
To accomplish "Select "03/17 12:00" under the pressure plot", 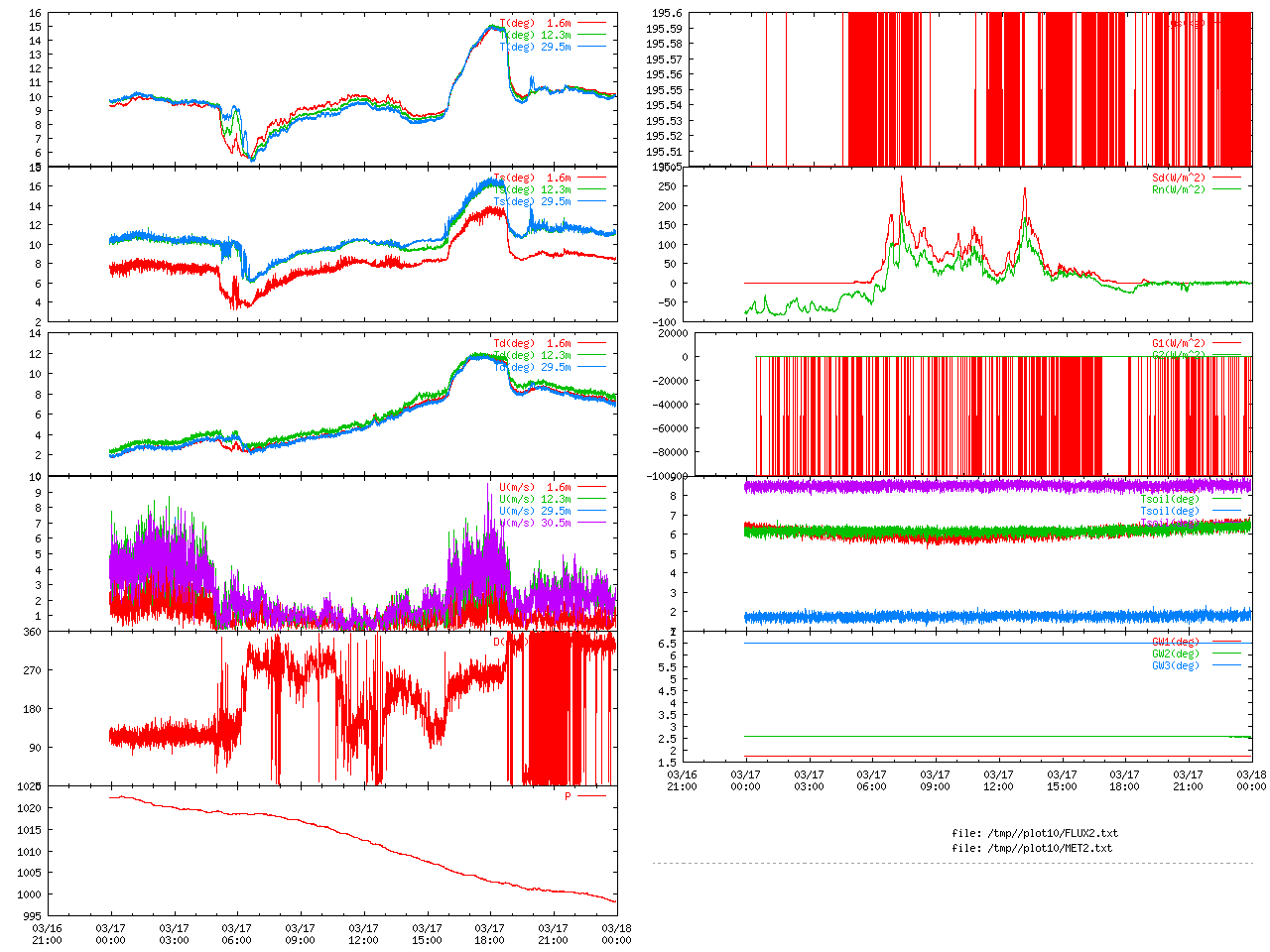I will (x=363, y=935).
